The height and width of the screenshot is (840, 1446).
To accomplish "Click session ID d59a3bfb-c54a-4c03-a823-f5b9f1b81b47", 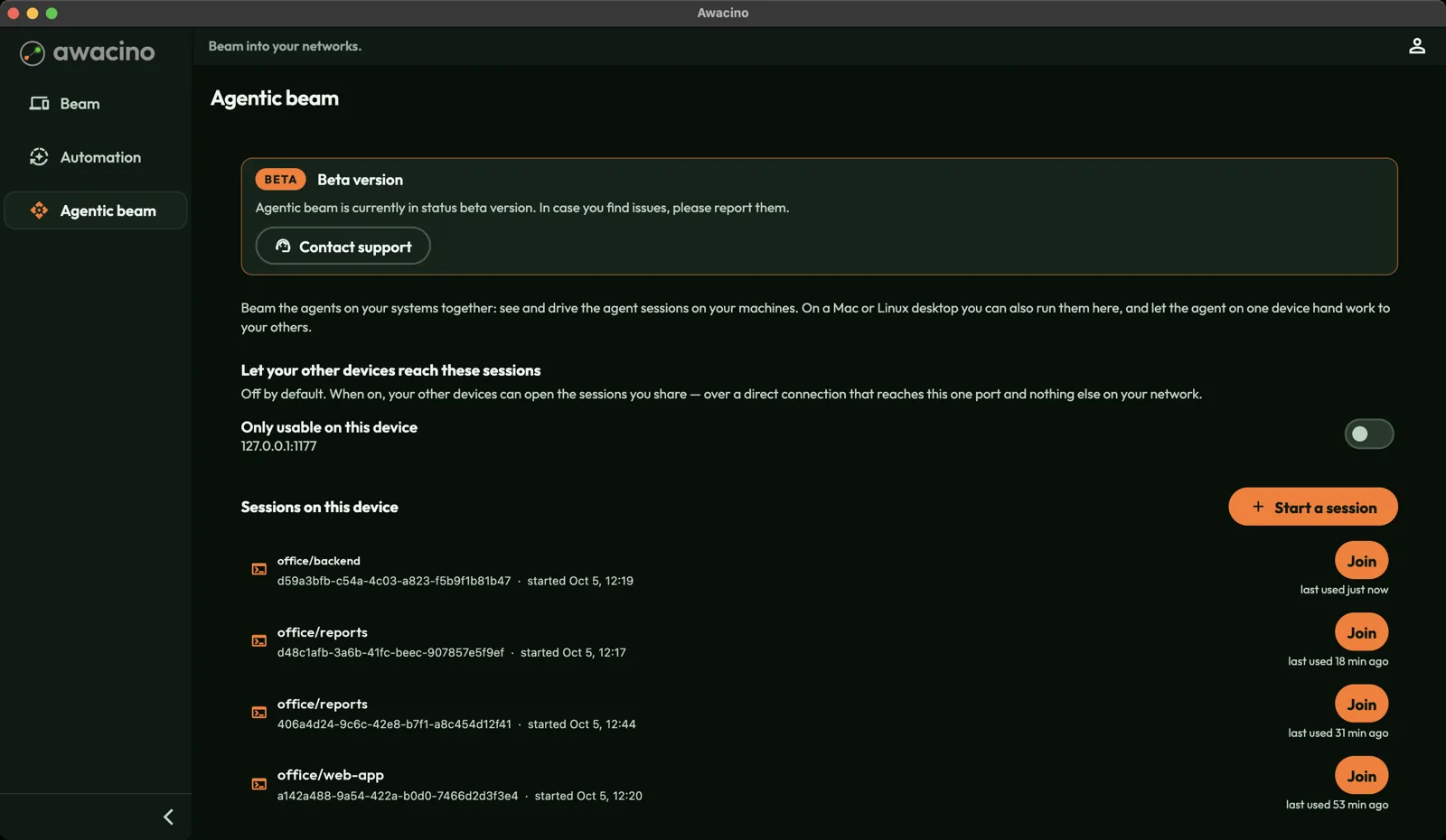I will click(394, 581).
